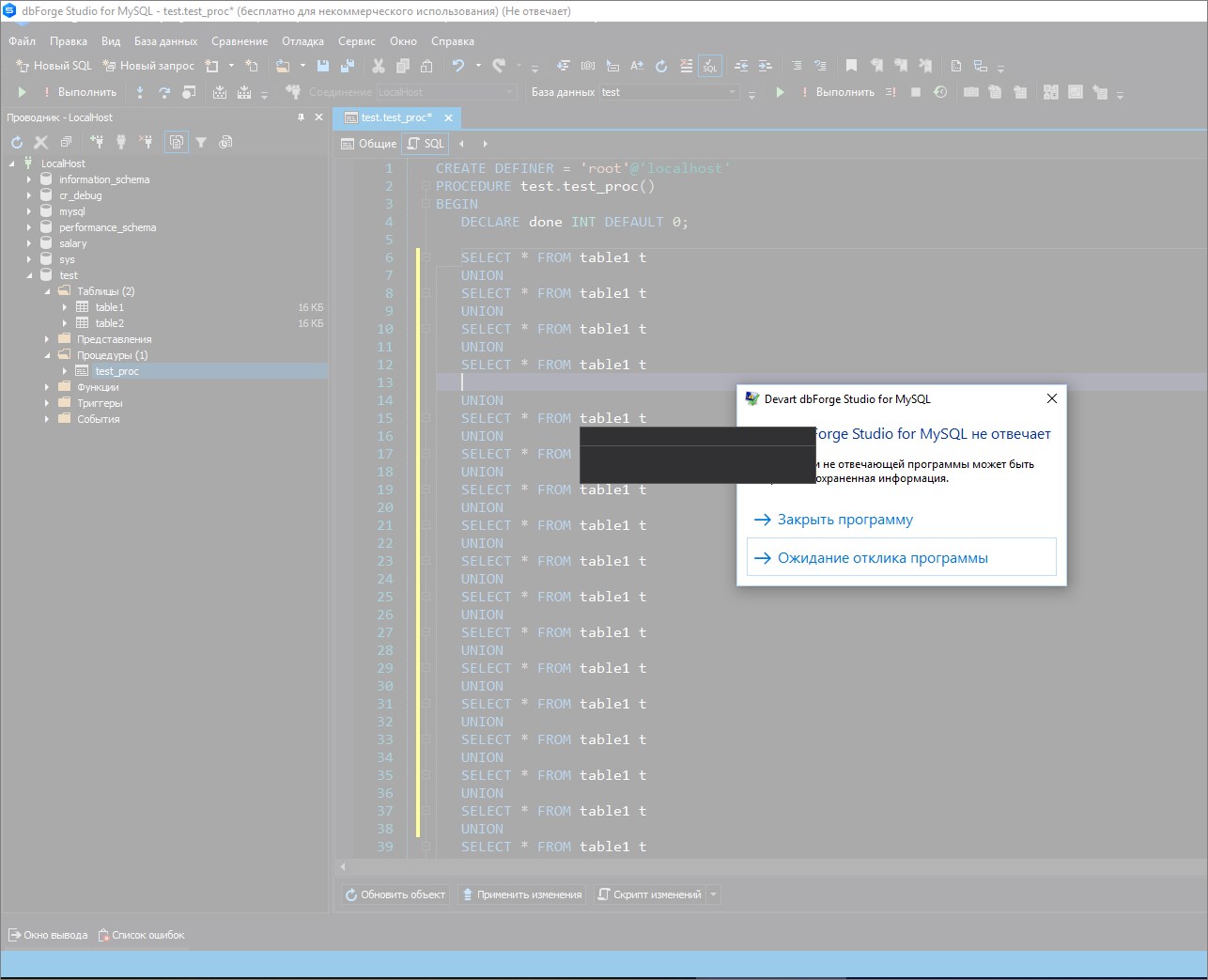Viewport: 1208px width, 980px height.
Task: Click the execution history clock icon
Action: tap(940, 92)
